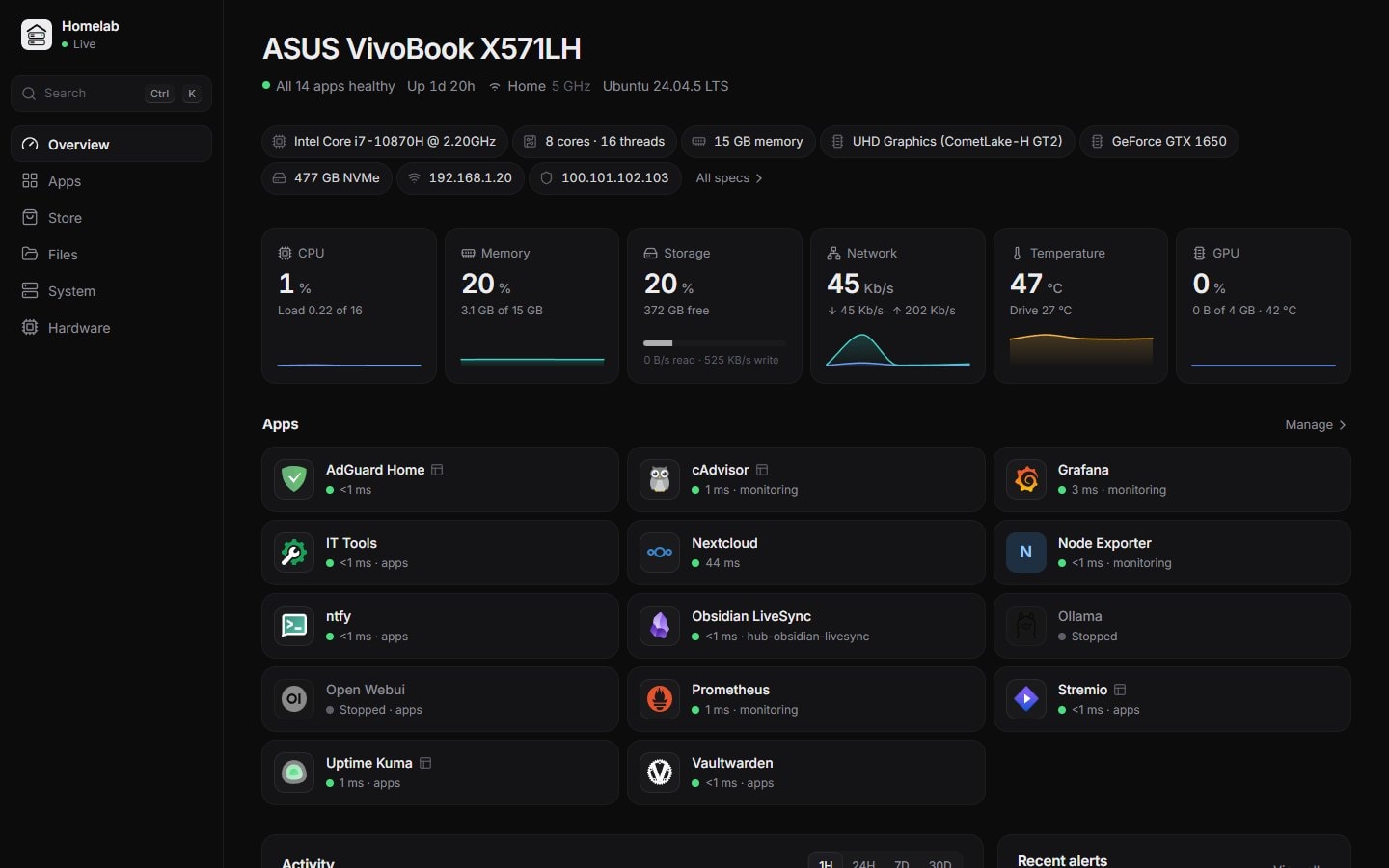The width and height of the screenshot is (1389, 868).
Task: Open the Network metric card
Action: pos(898,306)
